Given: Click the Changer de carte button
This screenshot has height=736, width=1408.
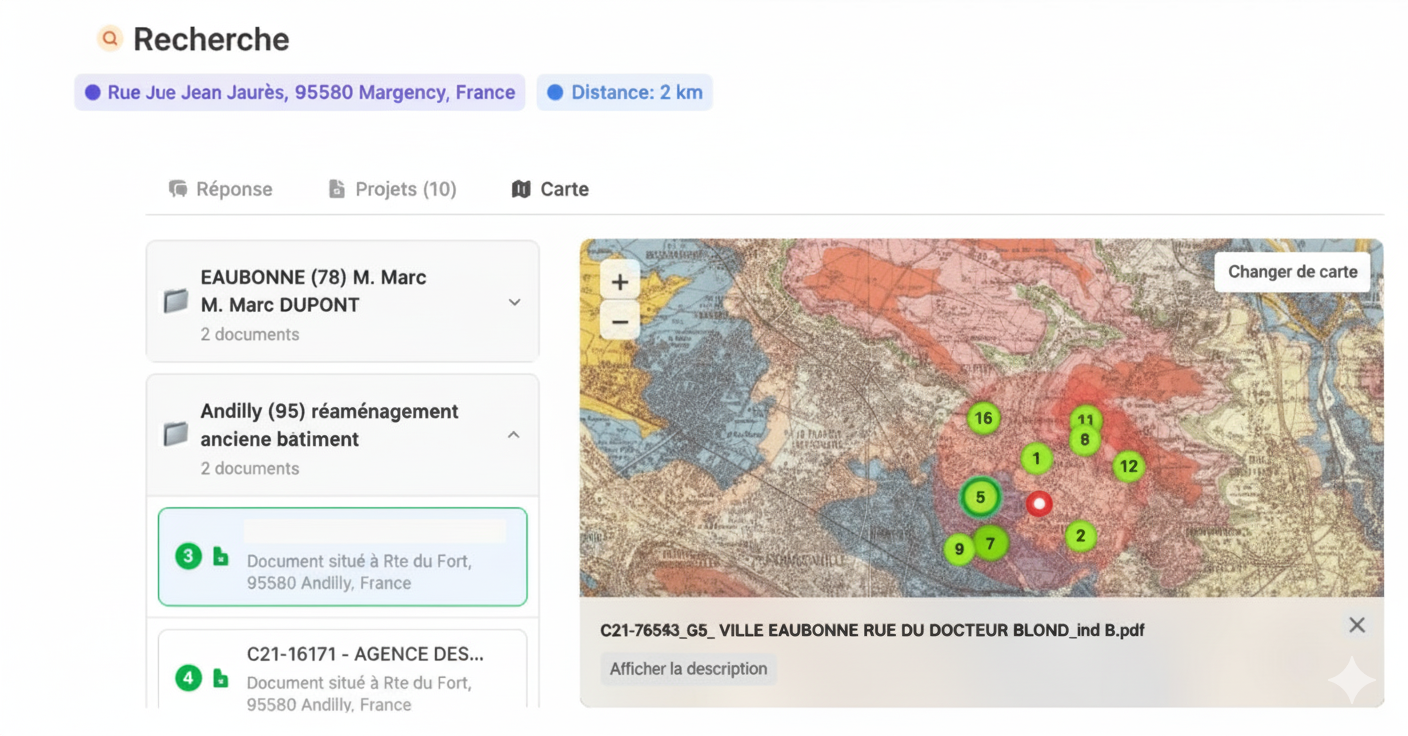Looking at the screenshot, I should coord(1292,271).
